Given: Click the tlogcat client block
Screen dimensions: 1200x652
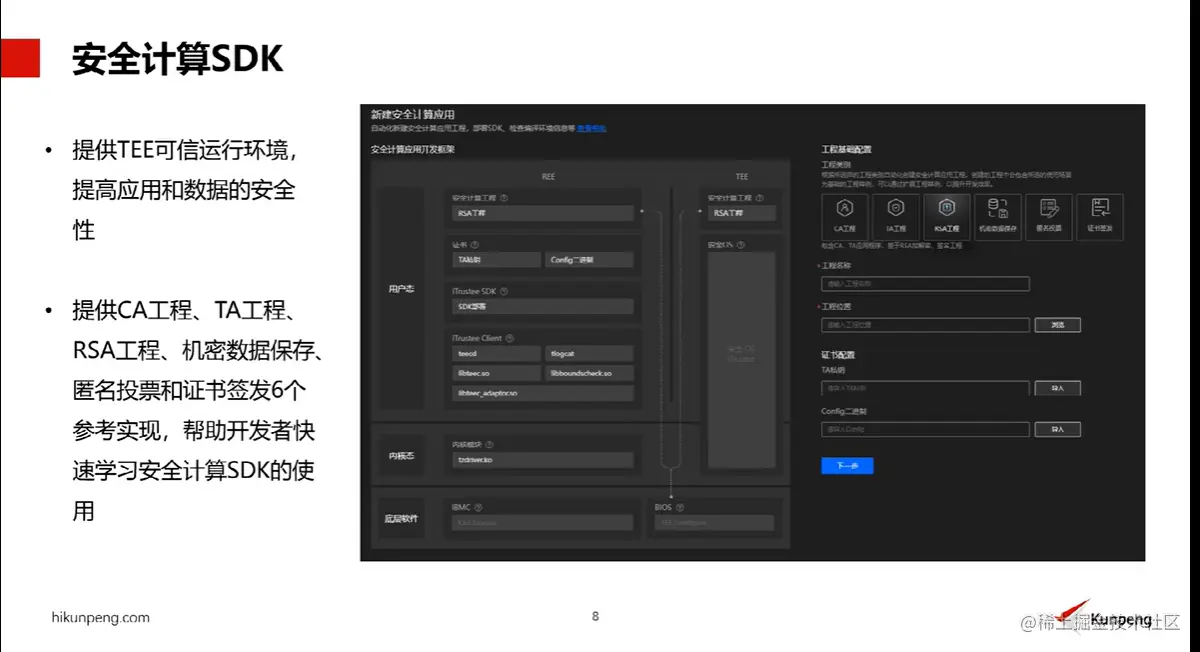Looking at the screenshot, I should point(589,353).
